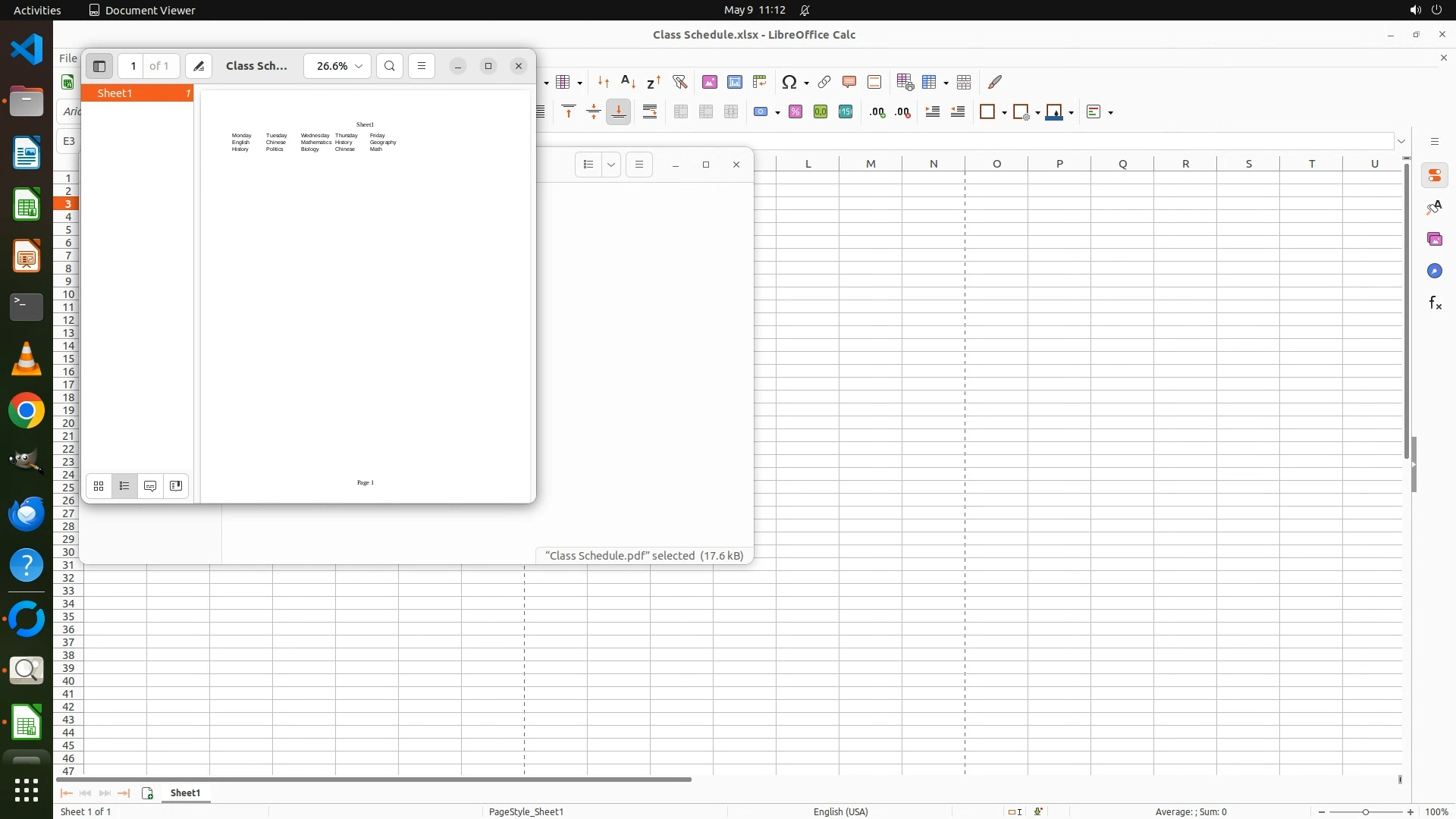Expand the formula bar chevron
Image resolution: width=1456 pixels, height=819 pixels.
click(1401, 141)
